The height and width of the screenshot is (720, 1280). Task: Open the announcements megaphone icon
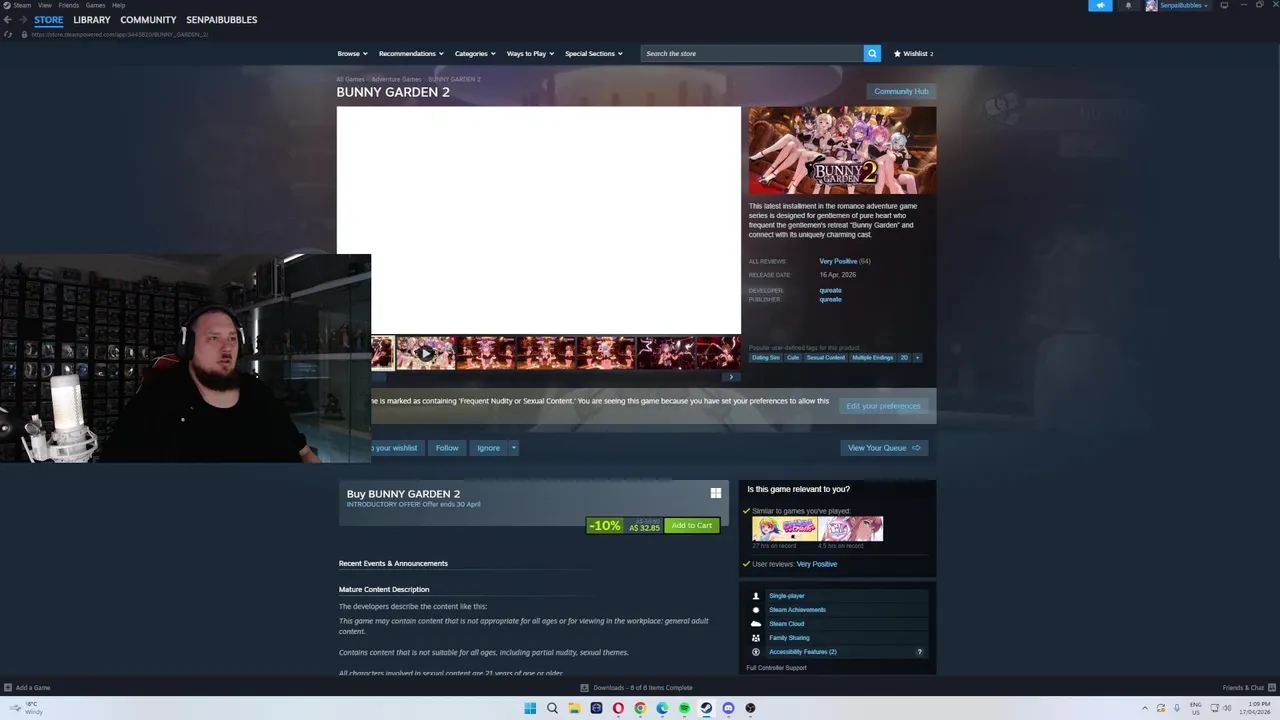1100,5
